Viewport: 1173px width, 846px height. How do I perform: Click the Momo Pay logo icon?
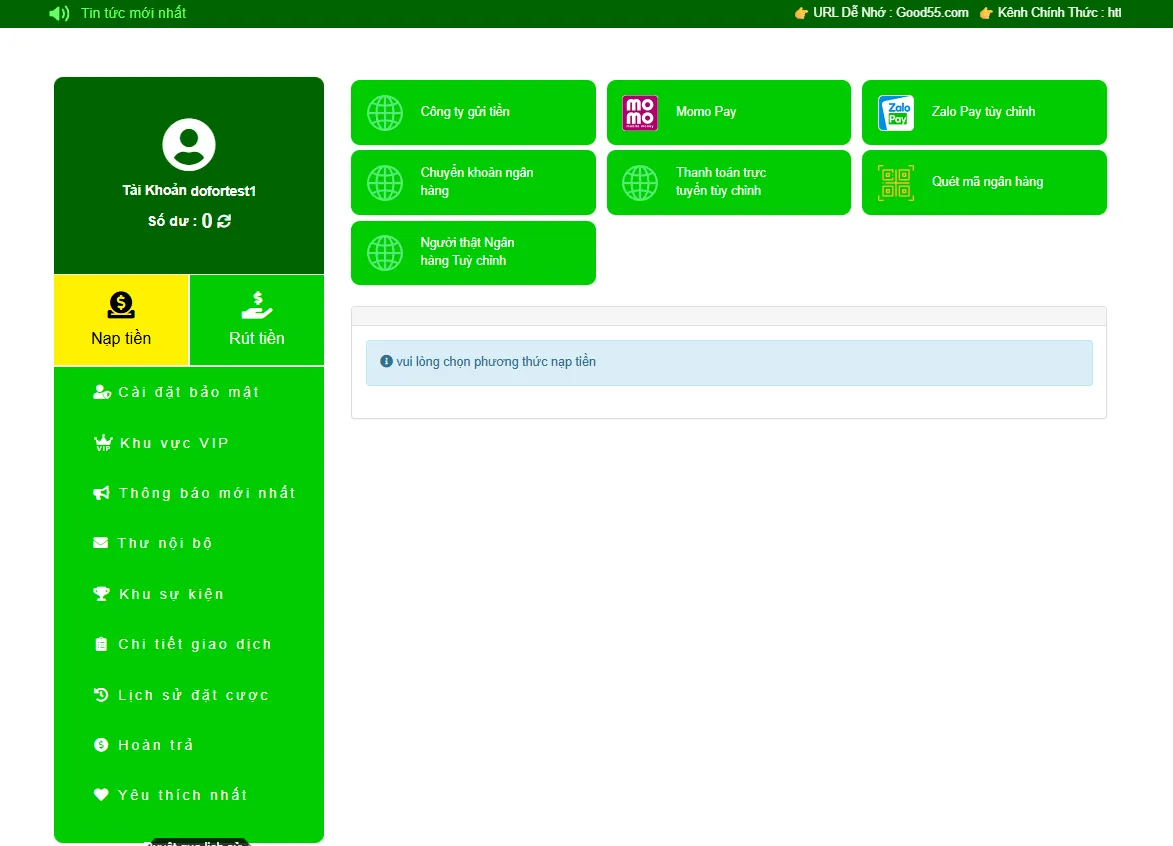(640, 113)
